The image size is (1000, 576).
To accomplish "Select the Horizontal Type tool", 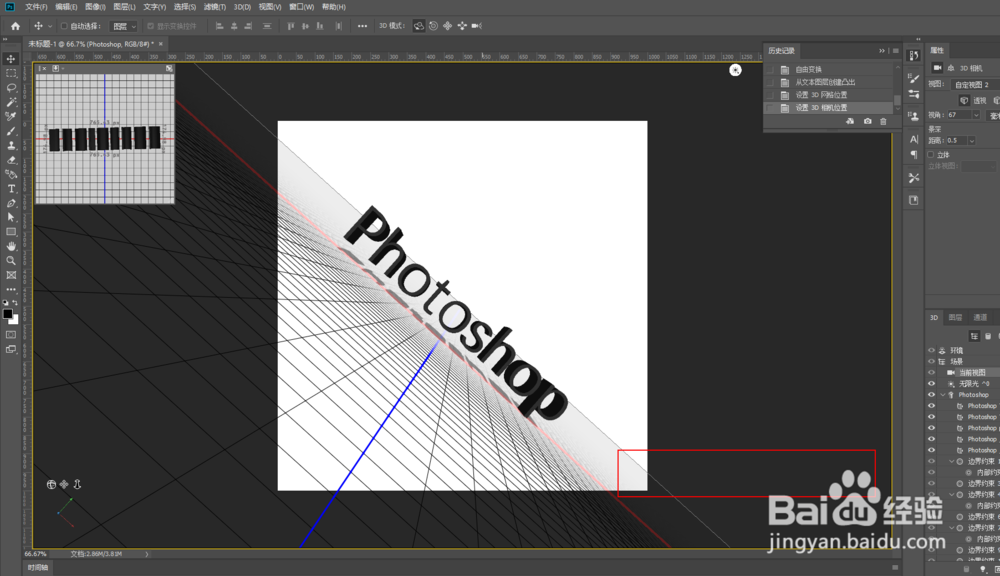I will [x=11, y=189].
